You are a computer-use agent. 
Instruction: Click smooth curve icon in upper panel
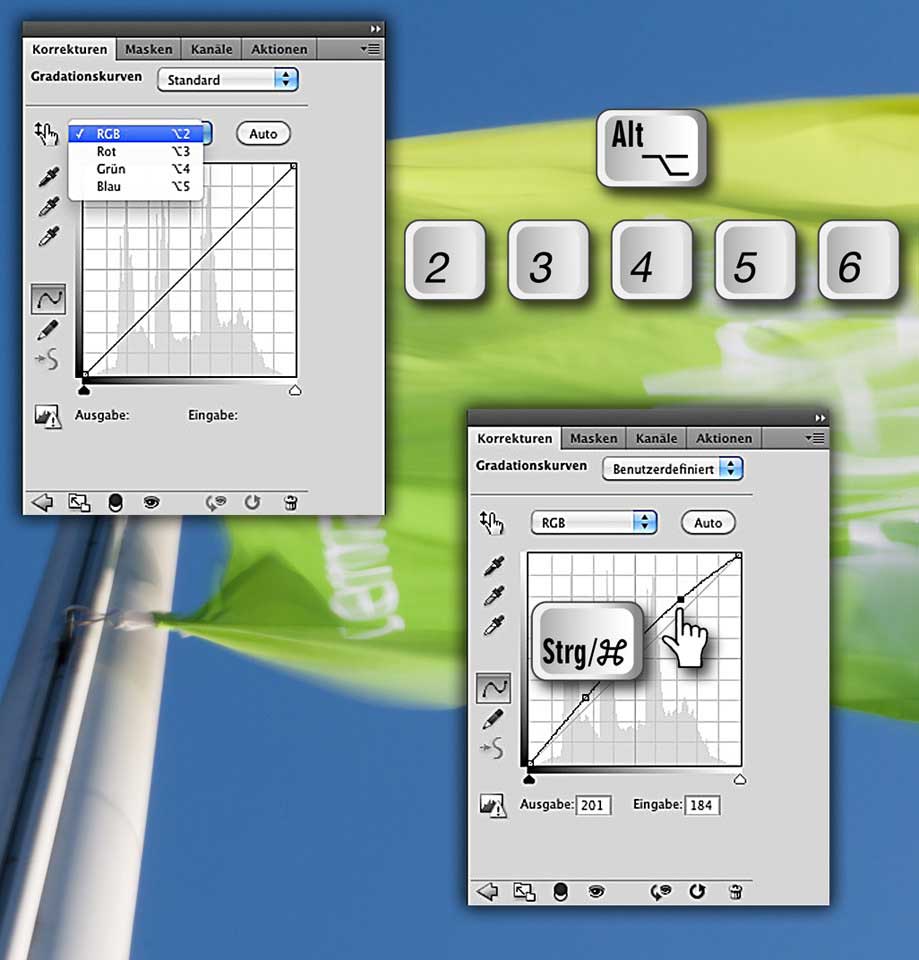pyautogui.click(x=47, y=359)
